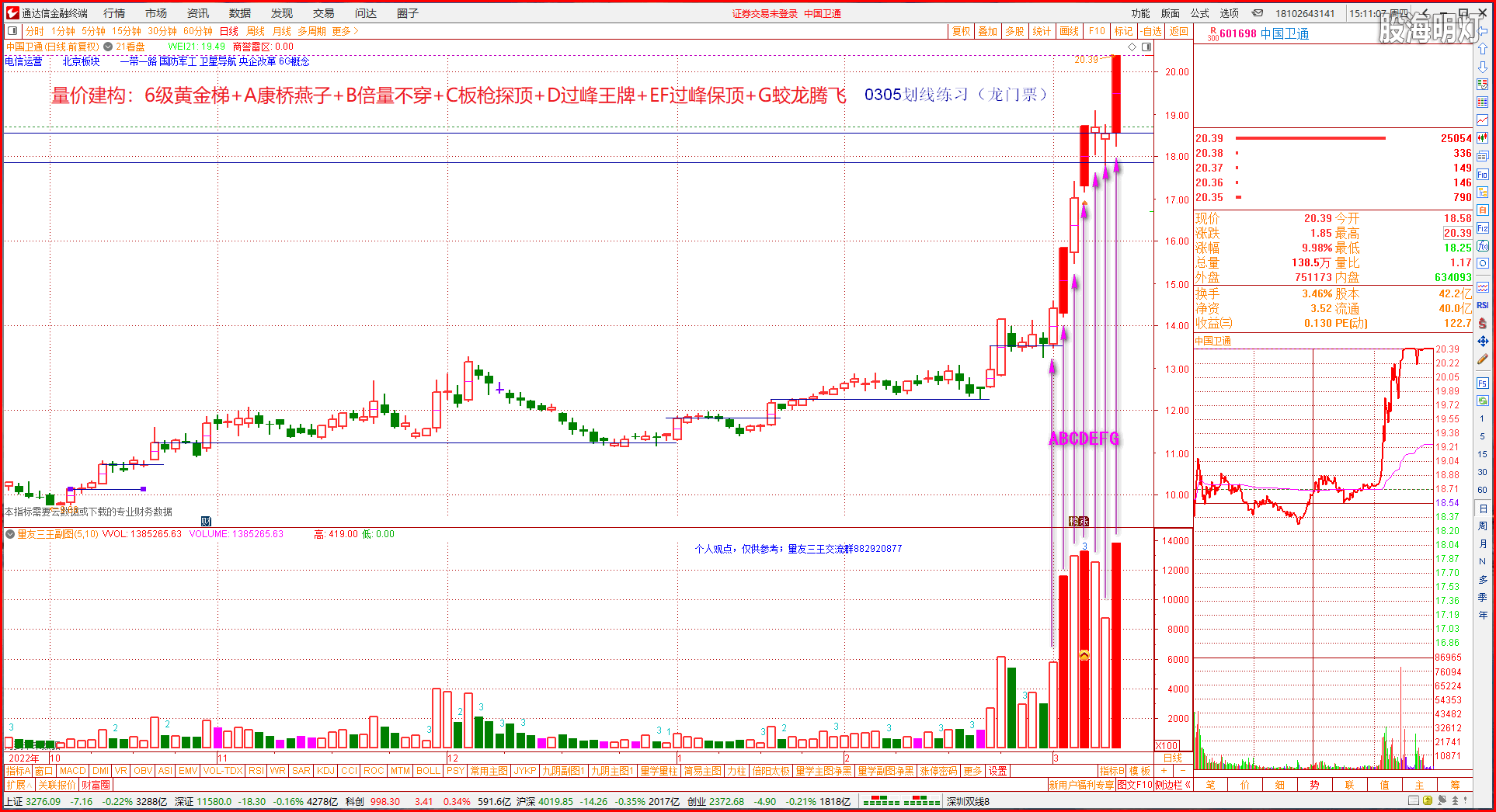Click the mail envelope icon
1496x812 pixels.
1258,13
